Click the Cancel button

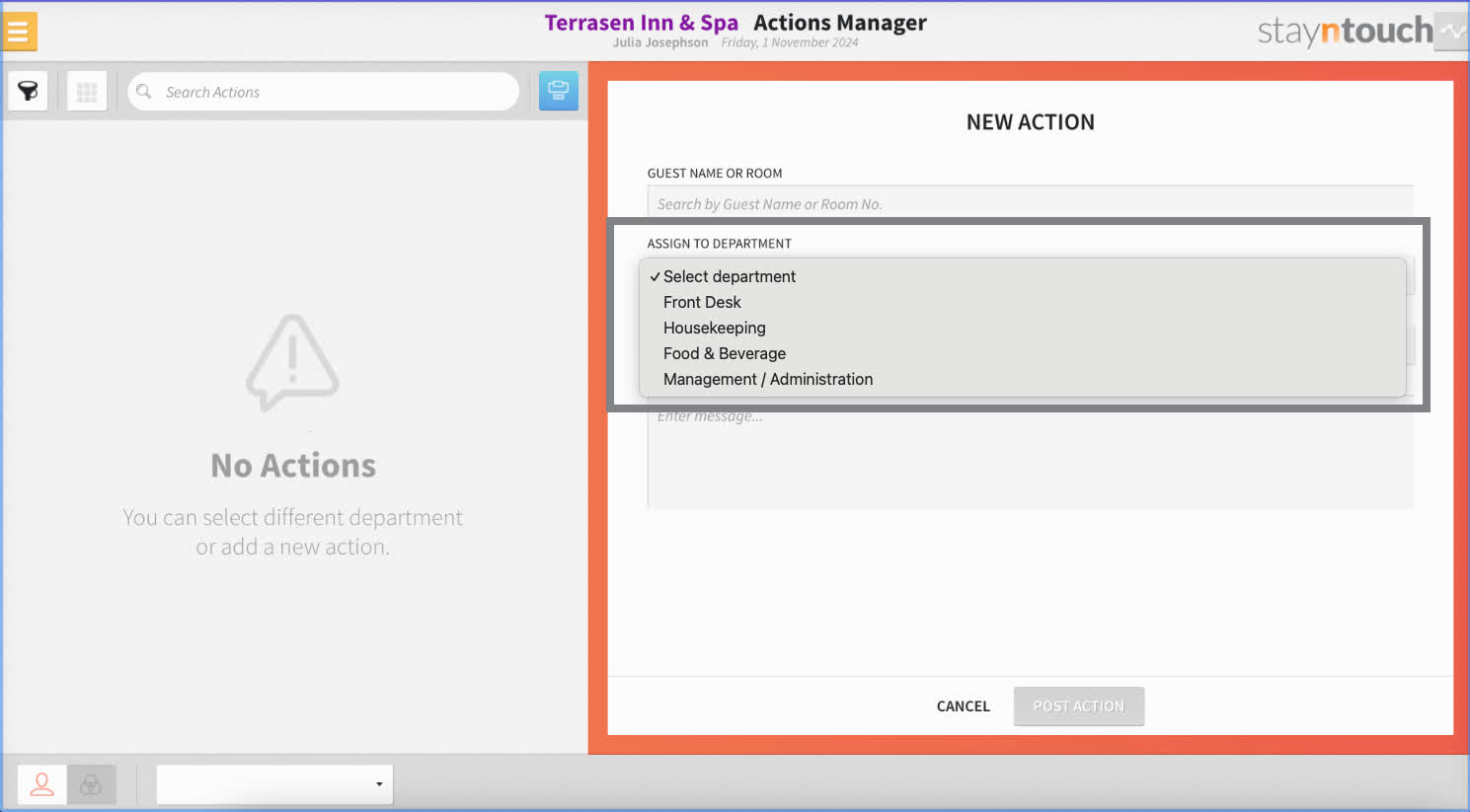(x=963, y=706)
